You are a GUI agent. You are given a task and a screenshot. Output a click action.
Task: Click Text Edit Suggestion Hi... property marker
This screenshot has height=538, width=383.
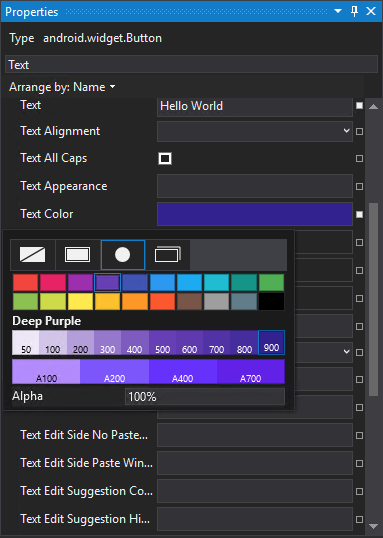click(359, 519)
